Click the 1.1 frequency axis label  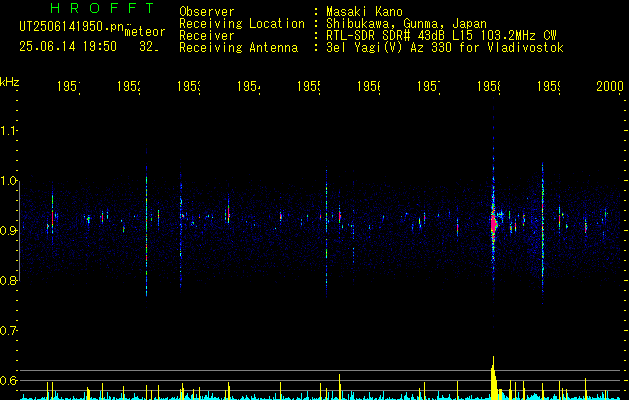click(x=9, y=130)
